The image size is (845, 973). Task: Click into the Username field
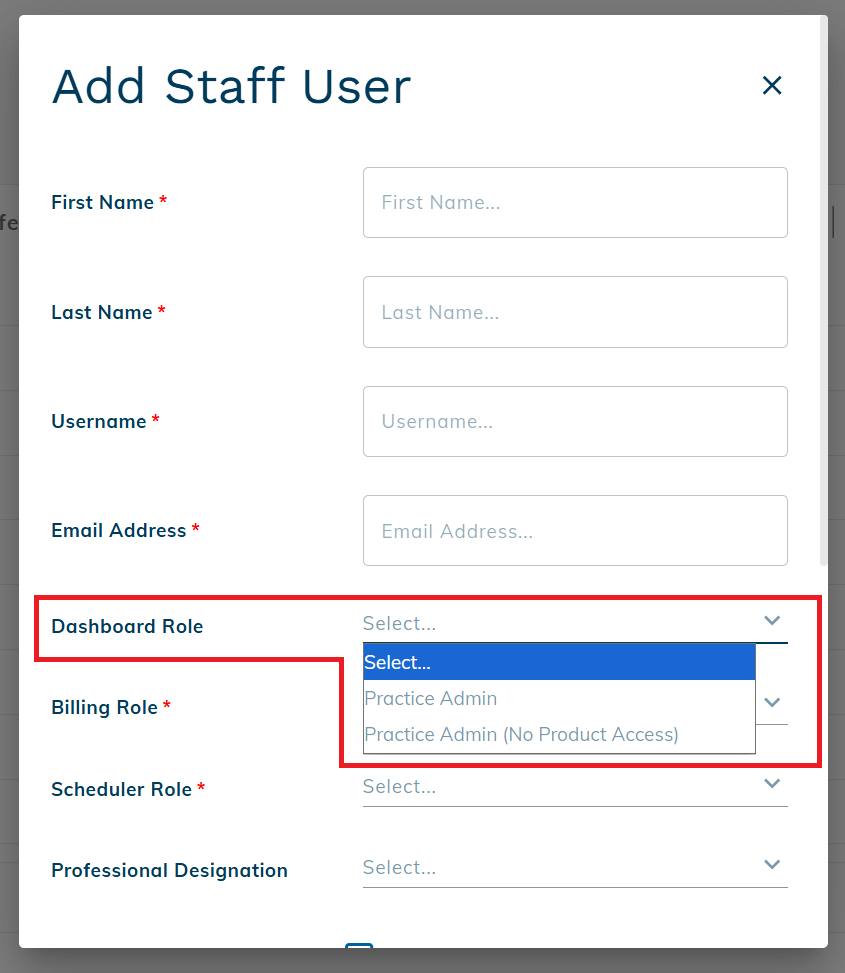pos(575,421)
